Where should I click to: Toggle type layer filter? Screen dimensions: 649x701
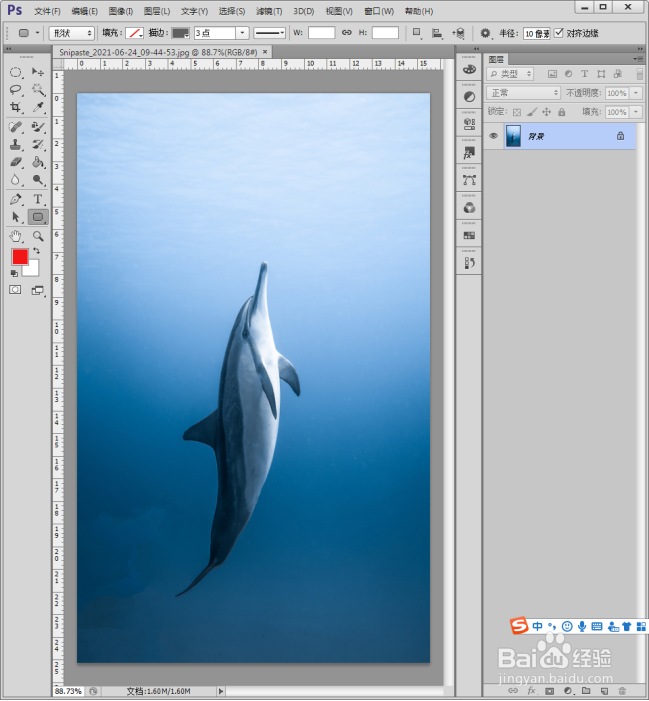pos(584,74)
